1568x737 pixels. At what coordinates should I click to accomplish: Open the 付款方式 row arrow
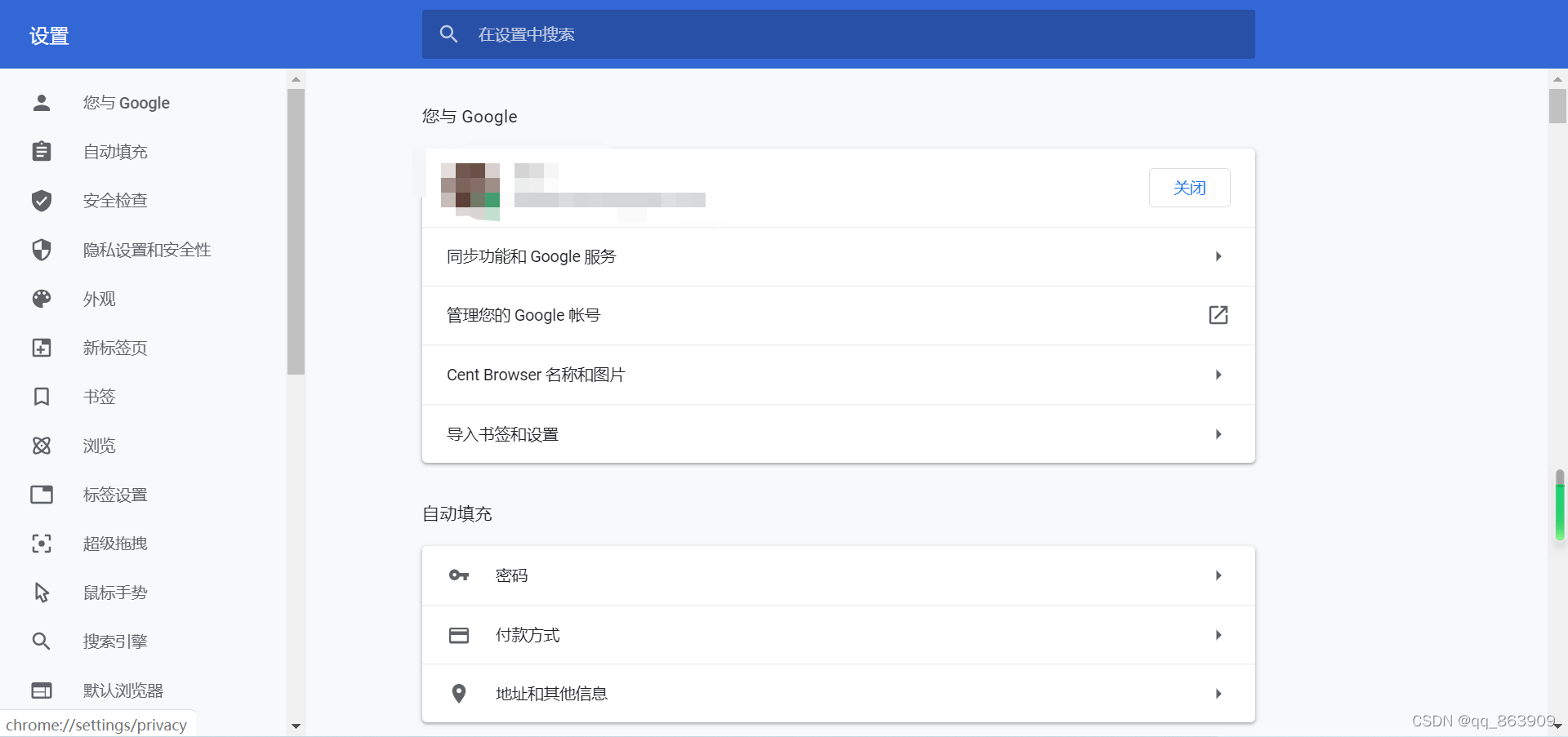click(1218, 635)
